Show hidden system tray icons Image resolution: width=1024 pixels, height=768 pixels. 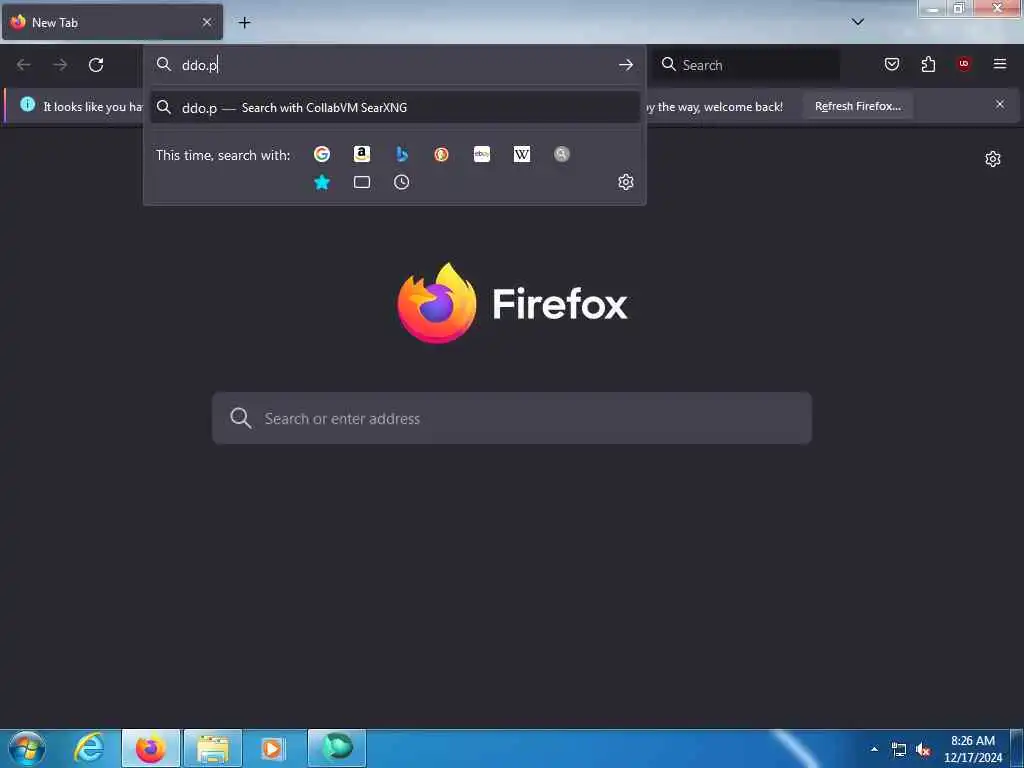874,749
